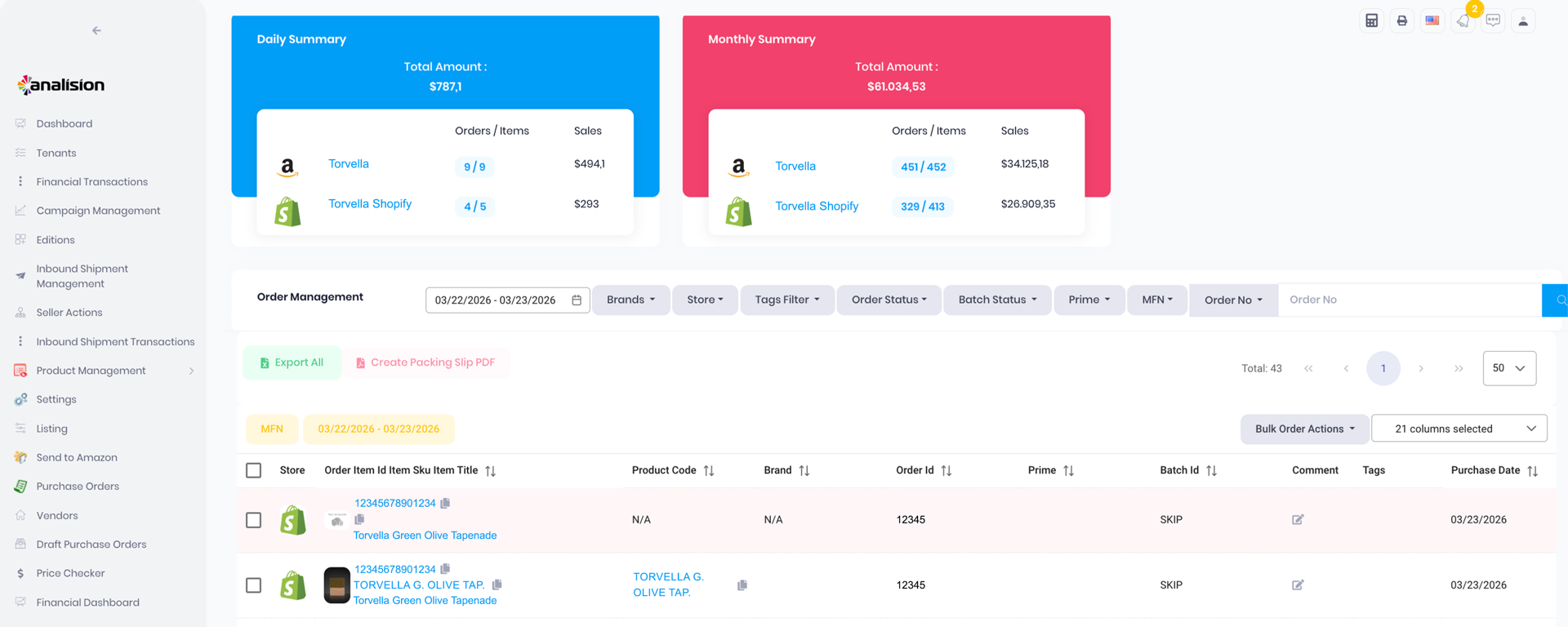Image resolution: width=1568 pixels, height=627 pixels.
Task: Expand the 21 columns selected dropdown
Action: click(x=1459, y=429)
